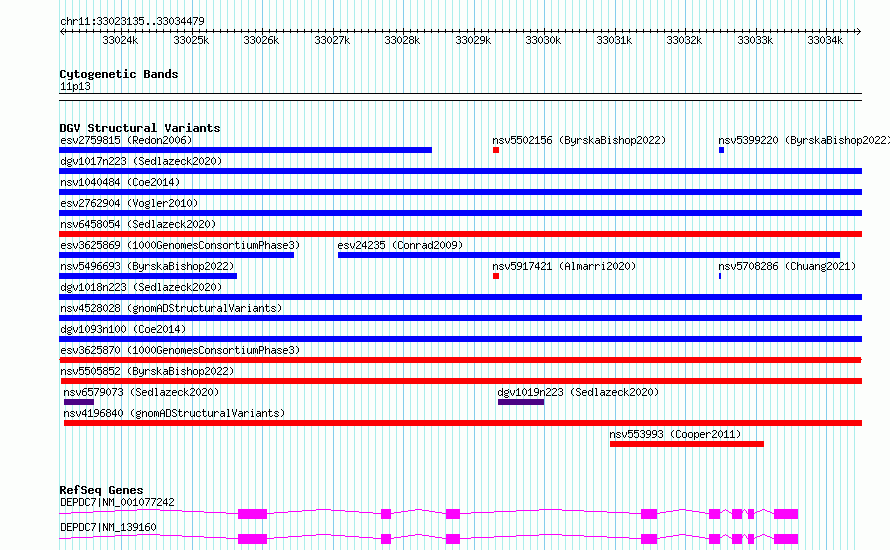This screenshot has height=550, width=890.
Task: Click the 33029k ruler tick label
Action: coord(473,40)
